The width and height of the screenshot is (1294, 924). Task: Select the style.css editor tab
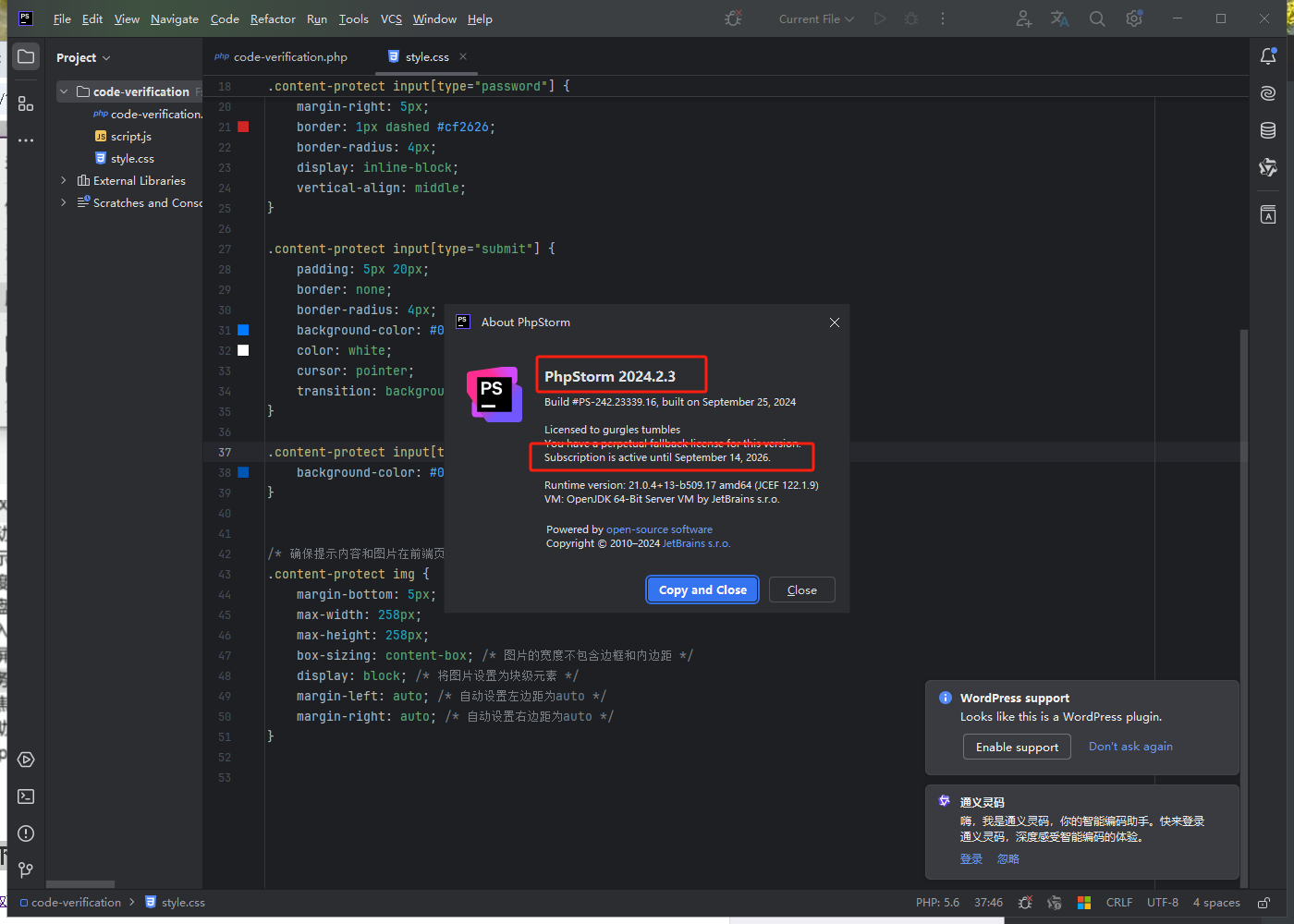(427, 56)
